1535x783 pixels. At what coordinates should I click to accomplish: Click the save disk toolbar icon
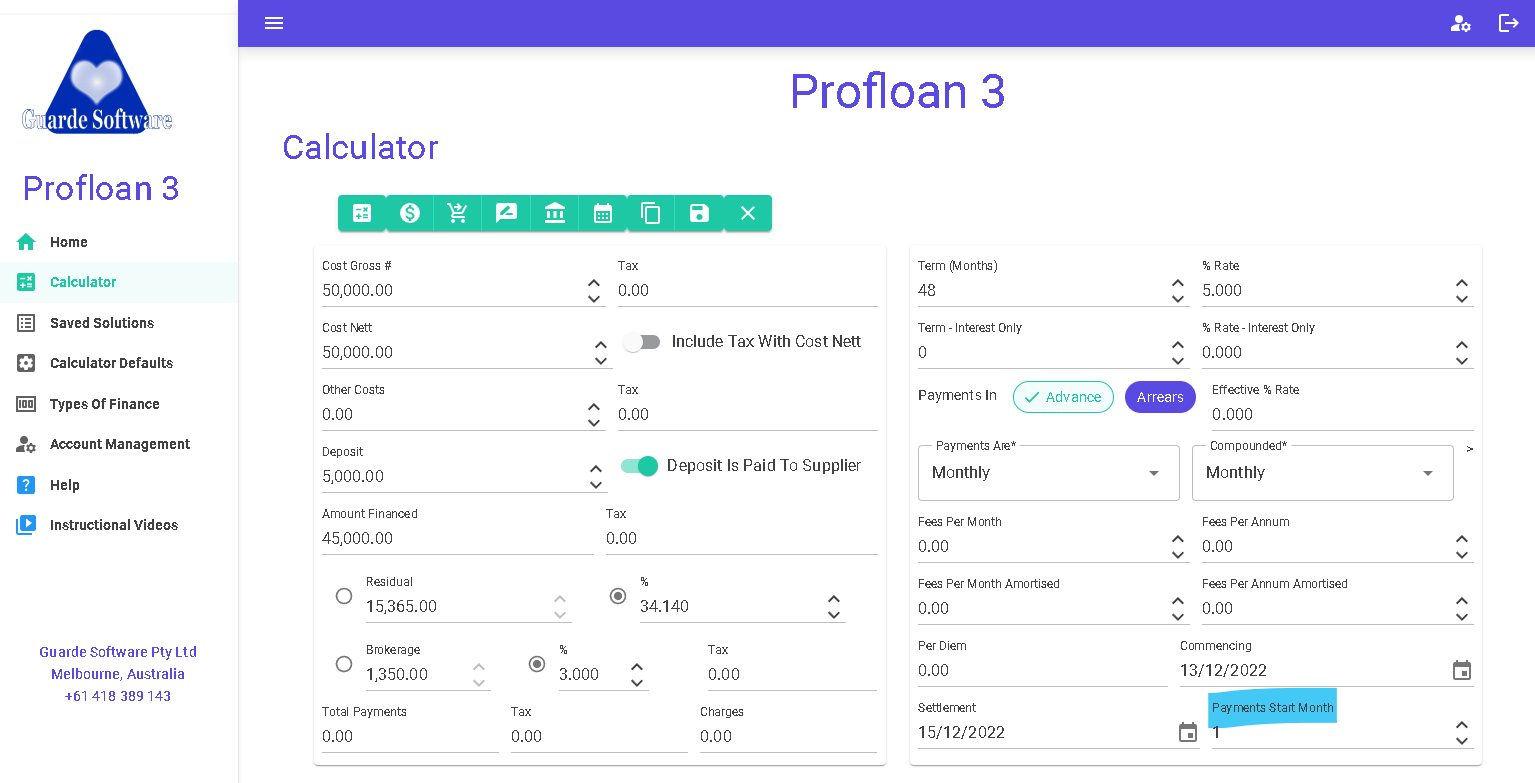coord(699,213)
